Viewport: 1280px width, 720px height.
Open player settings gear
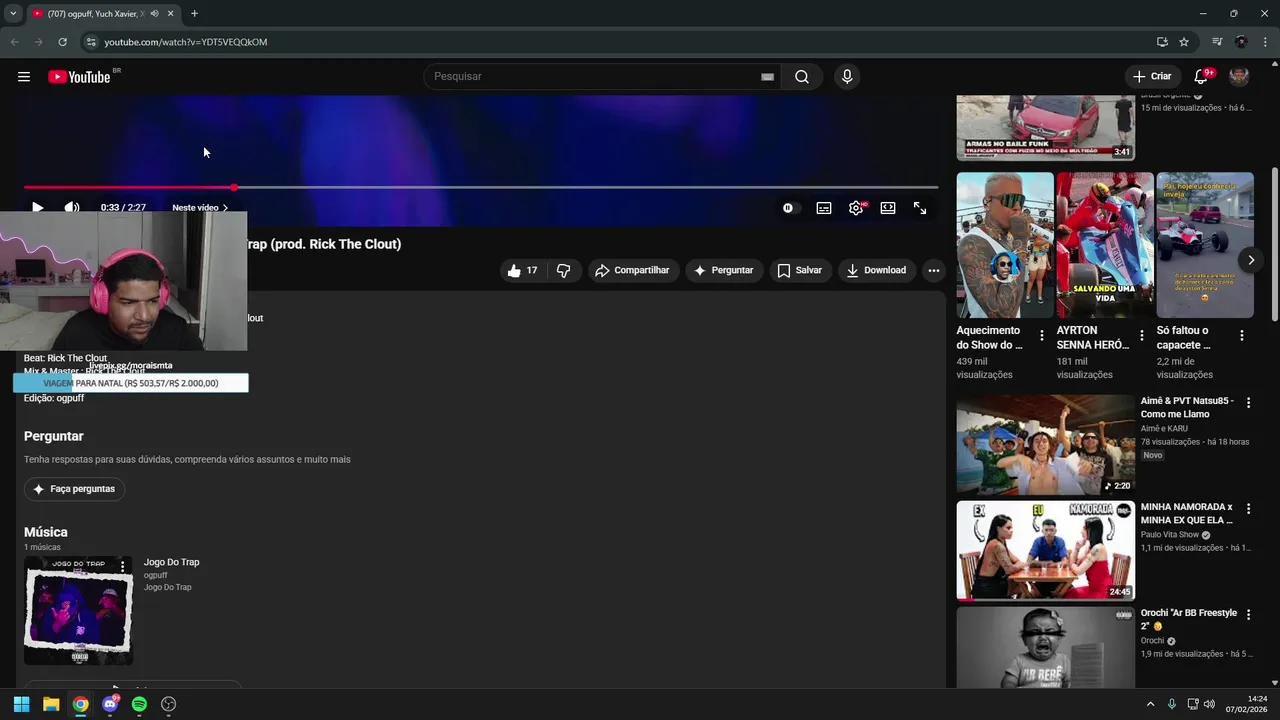tap(856, 208)
